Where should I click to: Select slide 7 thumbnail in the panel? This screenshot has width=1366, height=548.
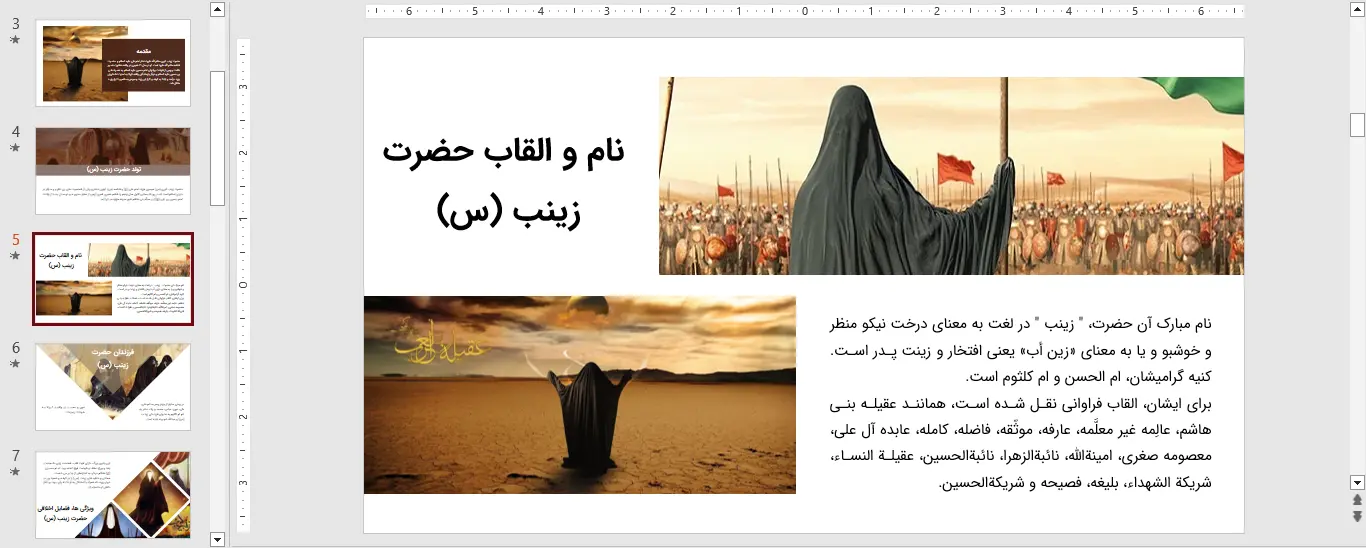click(x=113, y=495)
